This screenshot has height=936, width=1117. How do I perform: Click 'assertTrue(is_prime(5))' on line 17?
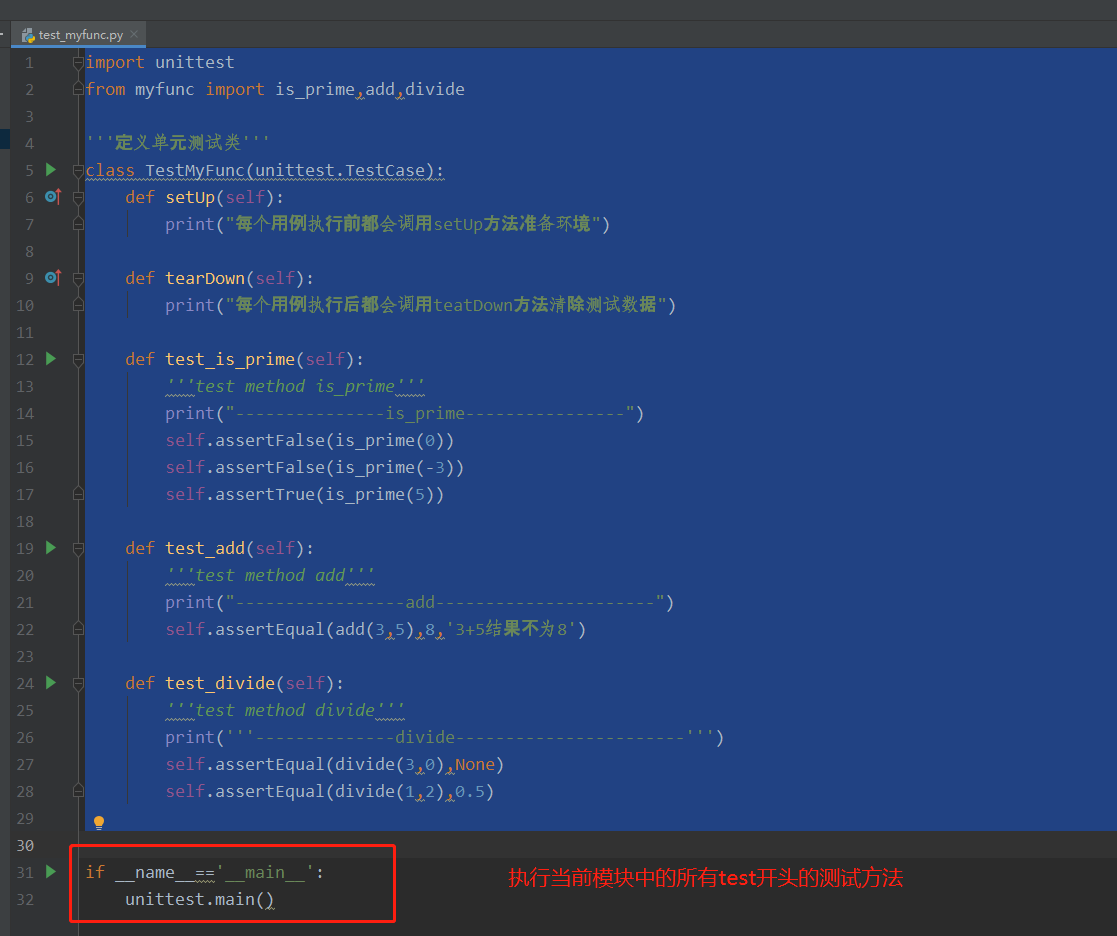point(329,495)
